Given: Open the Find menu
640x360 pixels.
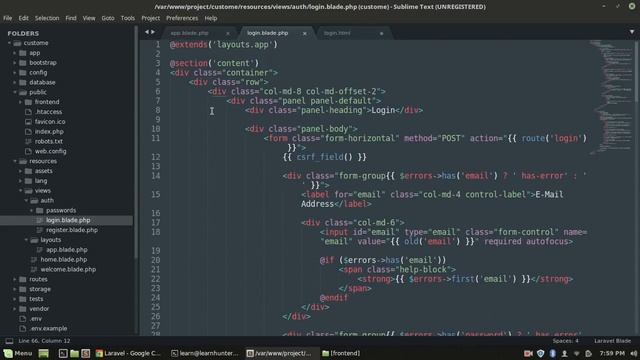Looking at the screenshot, I should coord(71,18).
